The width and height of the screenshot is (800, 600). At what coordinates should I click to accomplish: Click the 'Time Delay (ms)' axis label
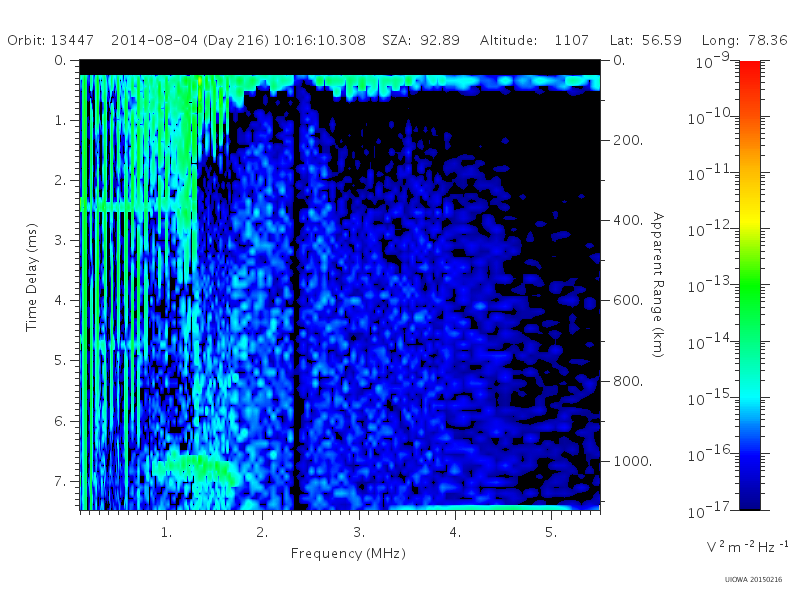pyautogui.click(x=32, y=277)
